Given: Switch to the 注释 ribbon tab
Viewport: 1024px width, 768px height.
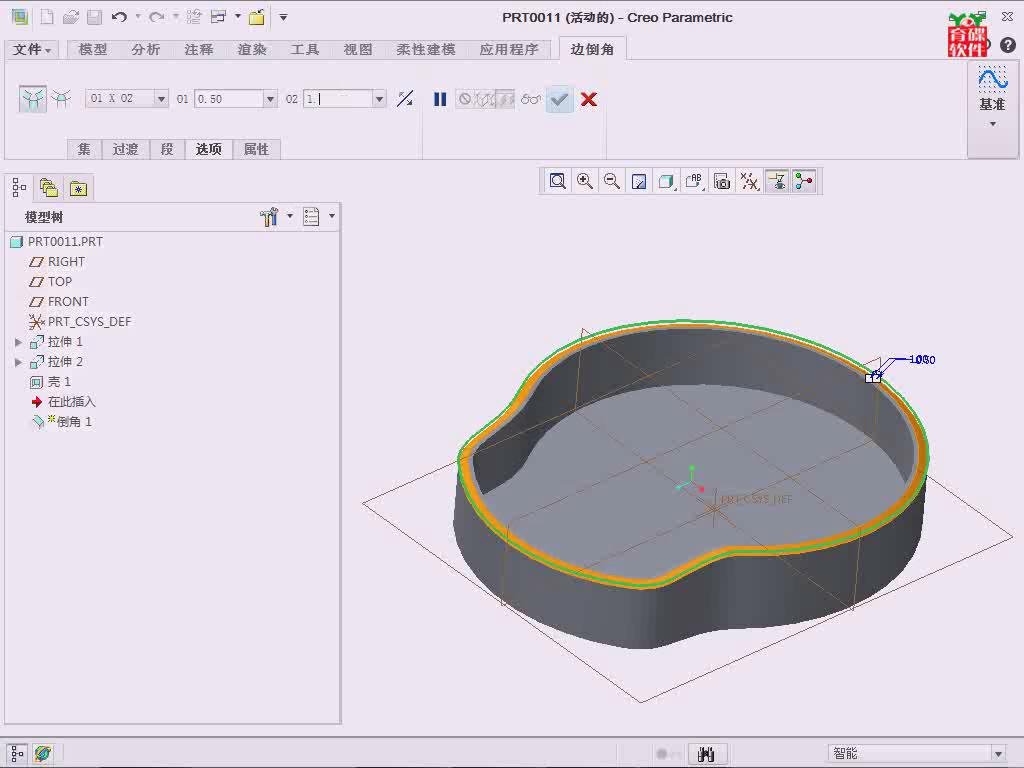Looking at the screenshot, I should (x=199, y=50).
